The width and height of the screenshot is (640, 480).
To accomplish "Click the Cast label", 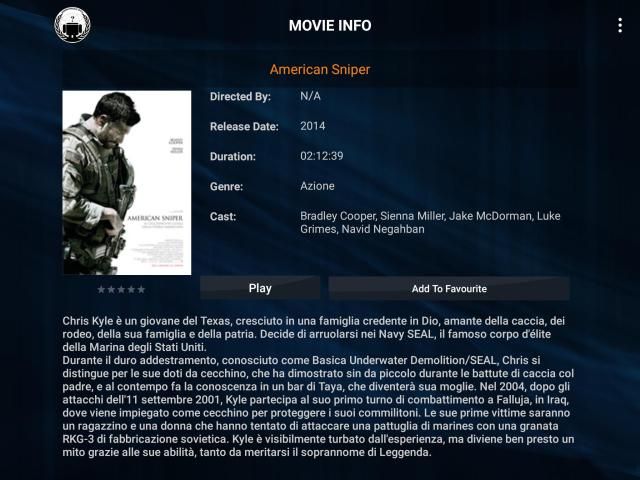I will tap(222, 216).
